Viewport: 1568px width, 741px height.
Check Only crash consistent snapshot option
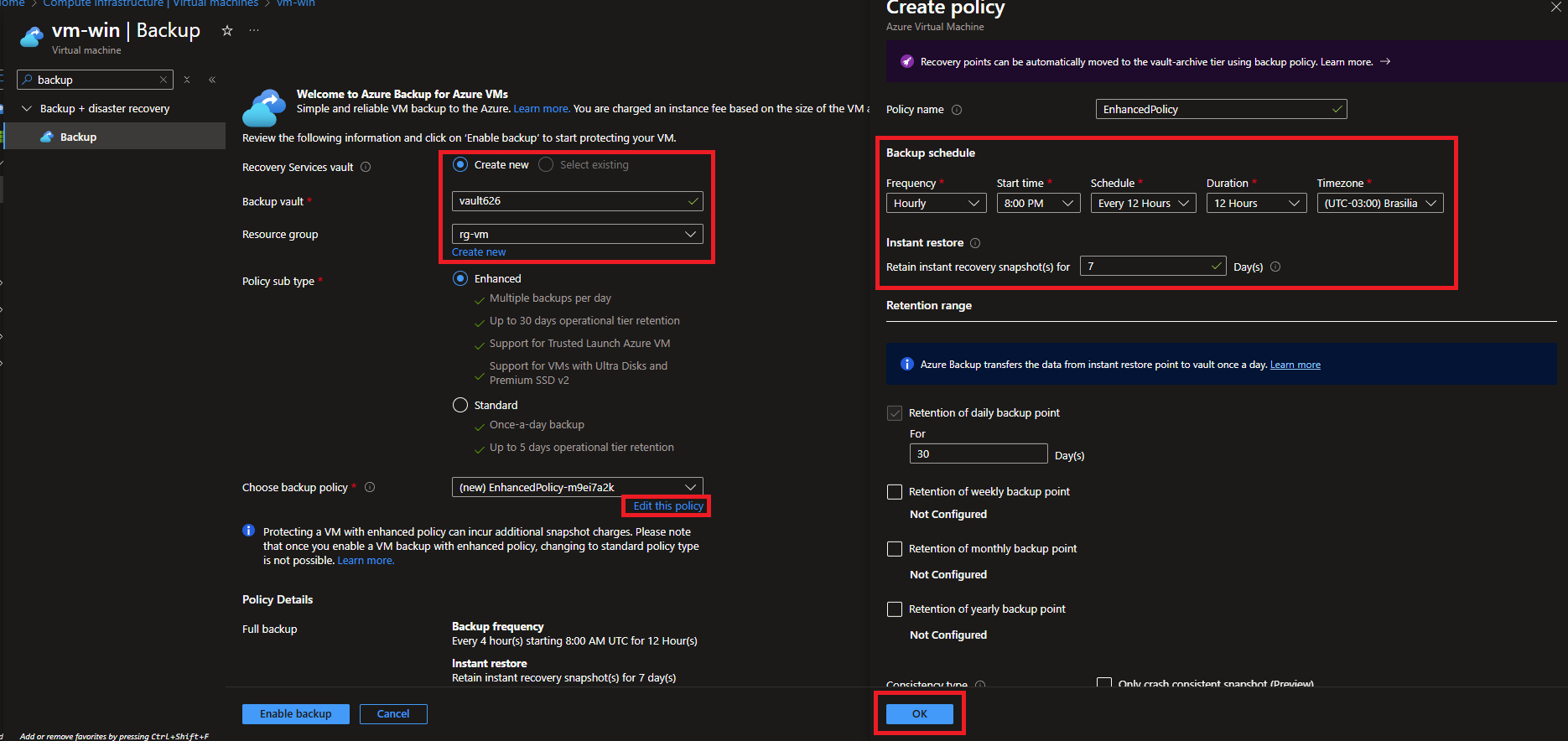[x=1104, y=683]
